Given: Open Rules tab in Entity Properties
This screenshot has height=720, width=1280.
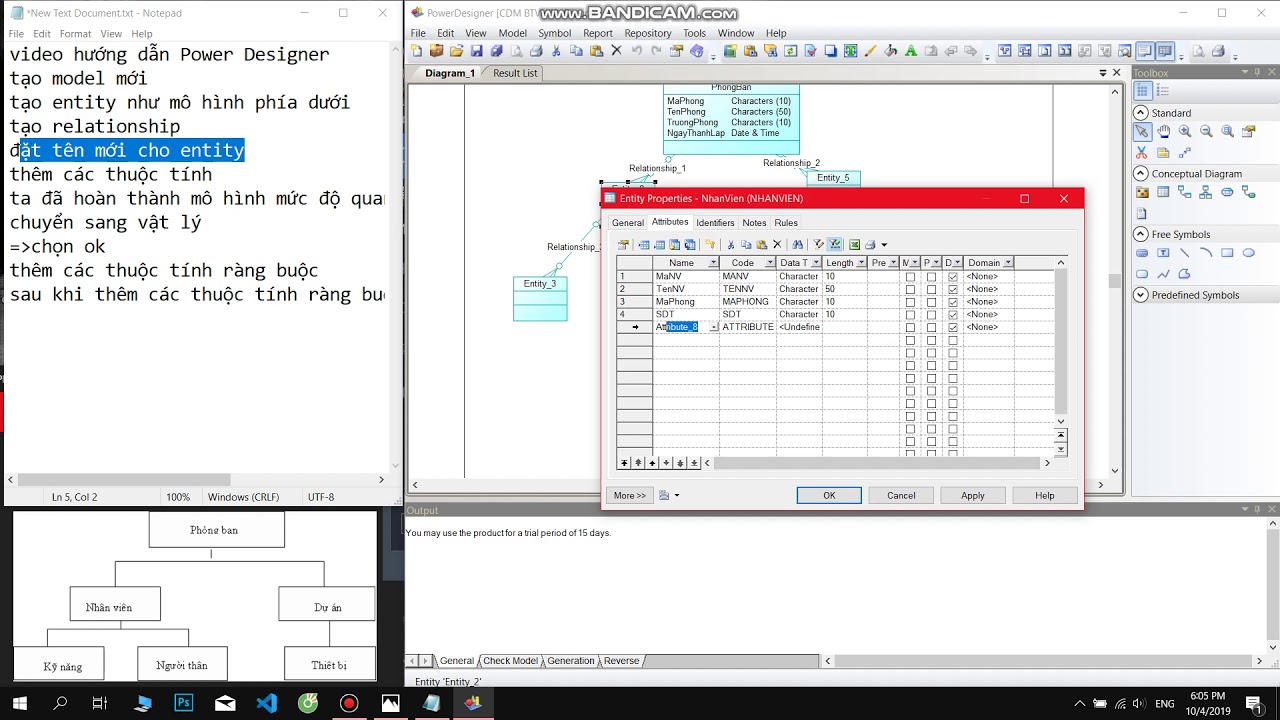Looking at the screenshot, I should (x=786, y=223).
